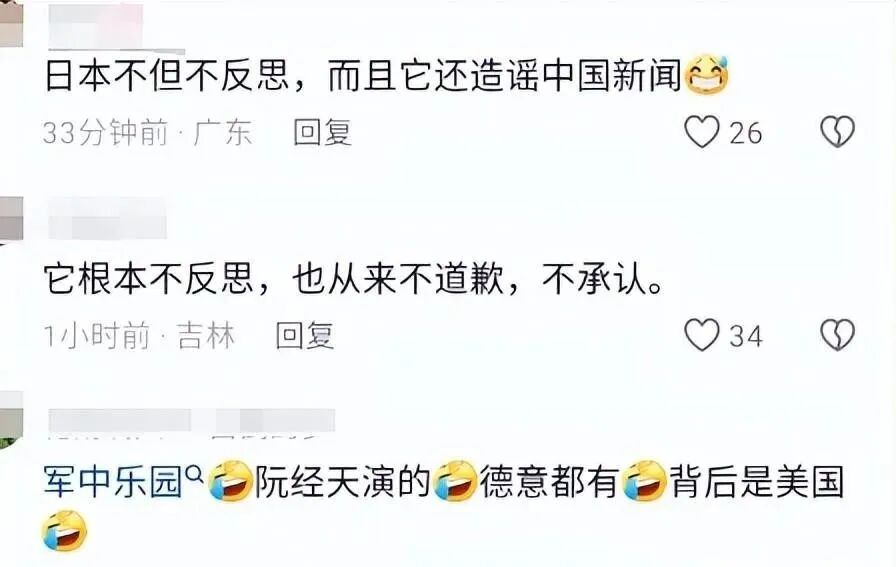Tap the sweating grin emoji after 中国新闻
Screen dimensions: 896x567
(x=706, y=74)
